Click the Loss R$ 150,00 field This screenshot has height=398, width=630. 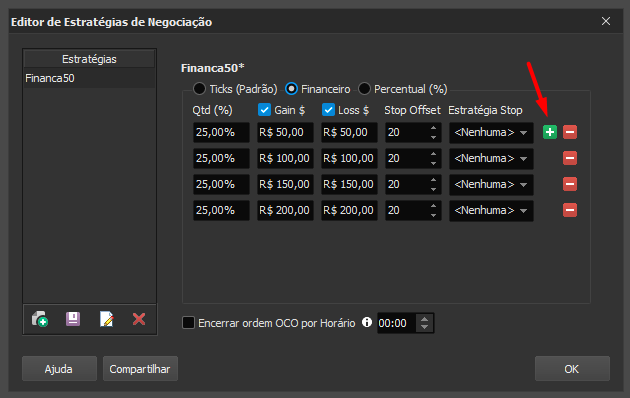pos(349,185)
